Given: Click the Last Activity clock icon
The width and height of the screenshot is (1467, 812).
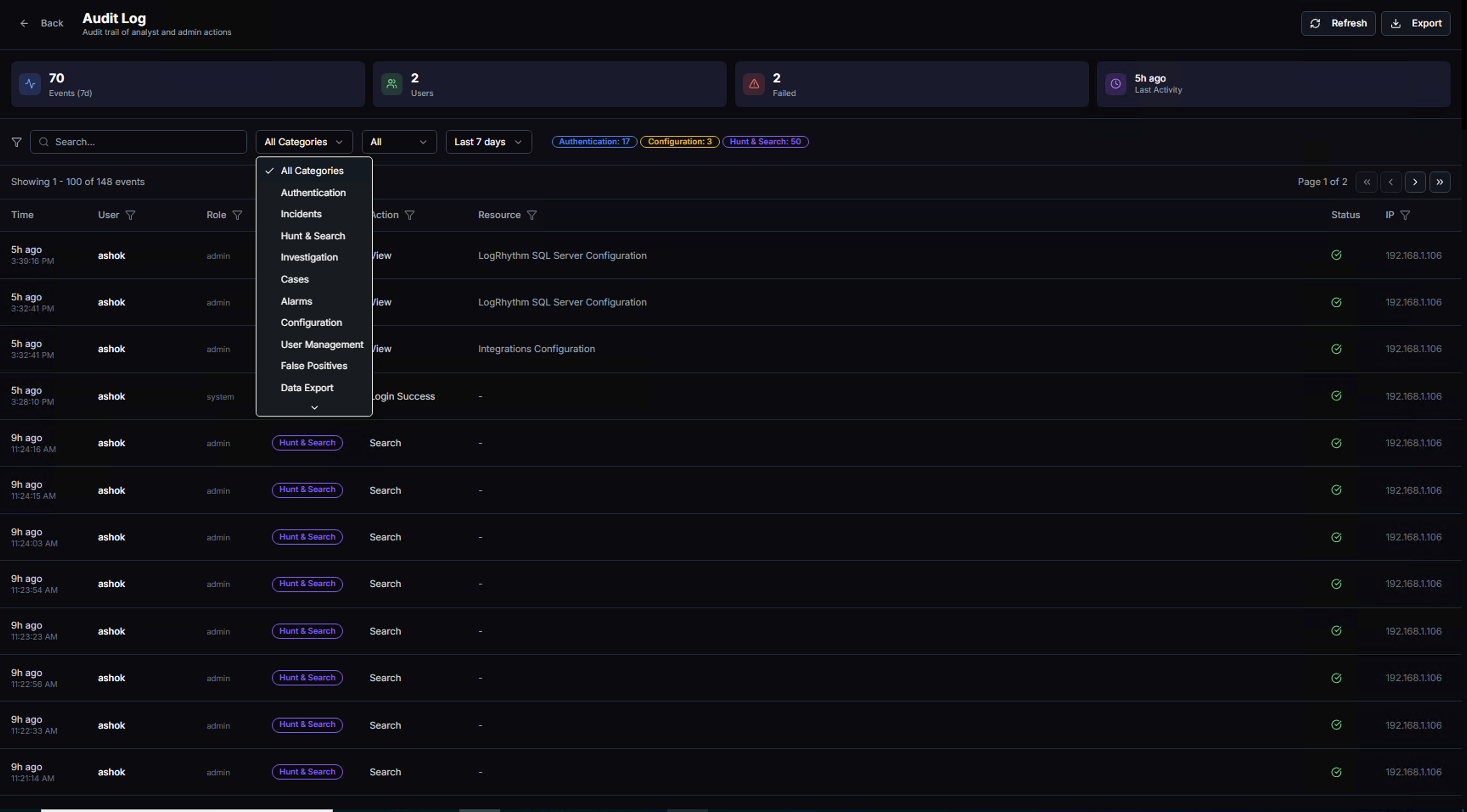Looking at the screenshot, I should coord(1116,84).
